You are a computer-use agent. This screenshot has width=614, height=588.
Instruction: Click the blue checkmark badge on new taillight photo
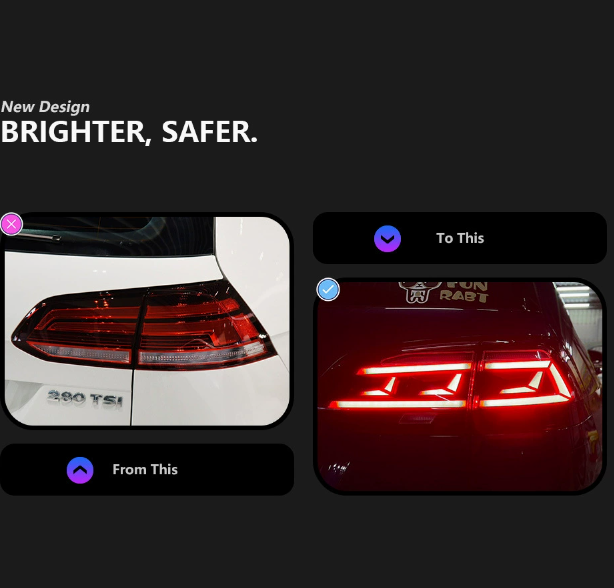328,290
